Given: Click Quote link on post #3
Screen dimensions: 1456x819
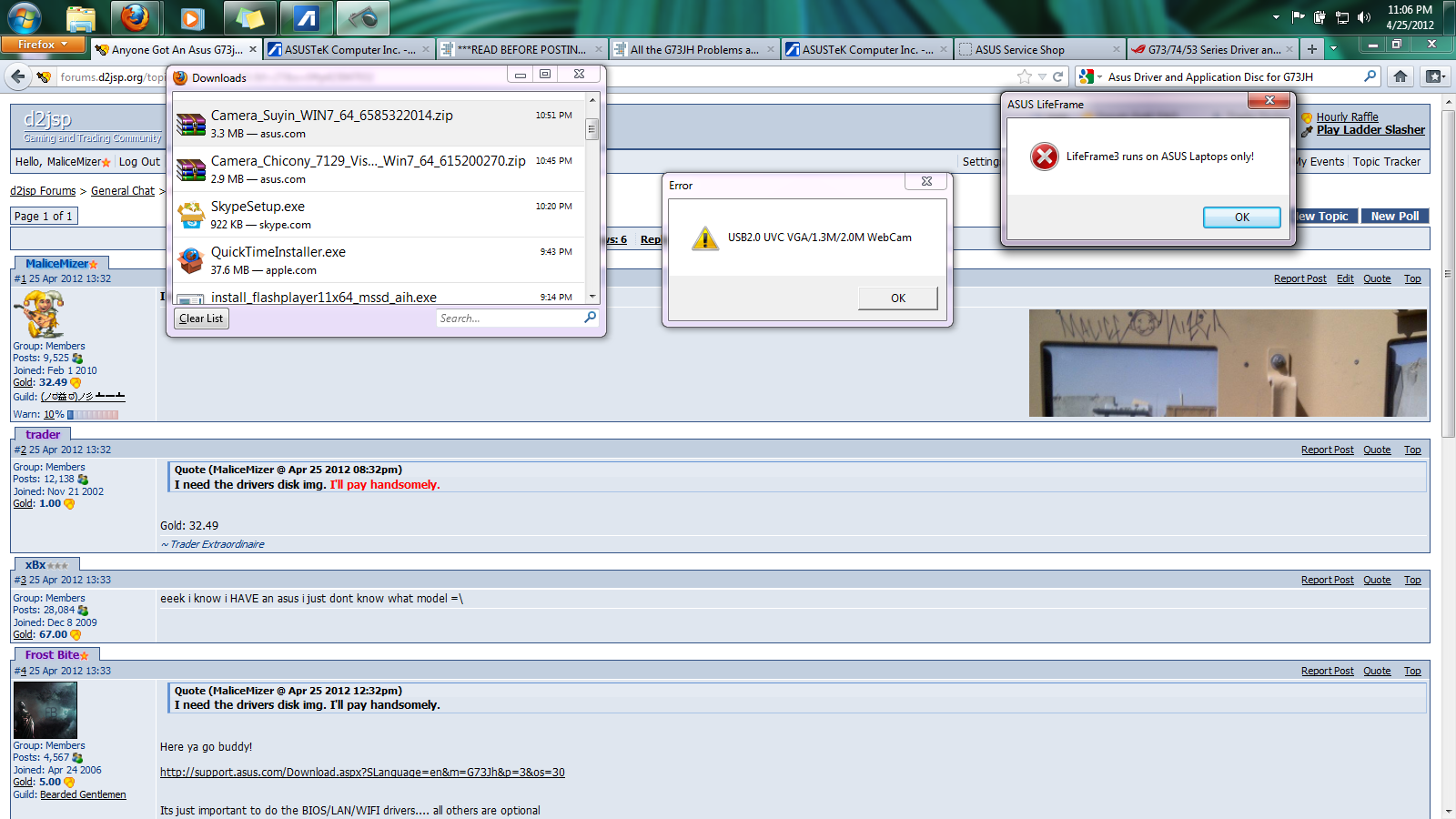Looking at the screenshot, I should pyautogui.click(x=1377, y=581).
